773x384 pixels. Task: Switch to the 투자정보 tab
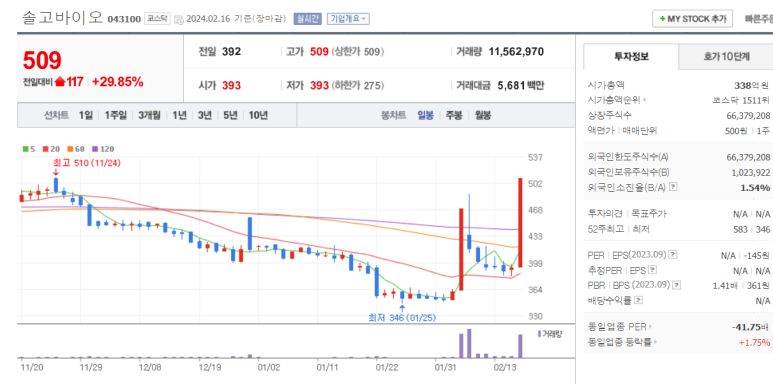coord(631,56)
